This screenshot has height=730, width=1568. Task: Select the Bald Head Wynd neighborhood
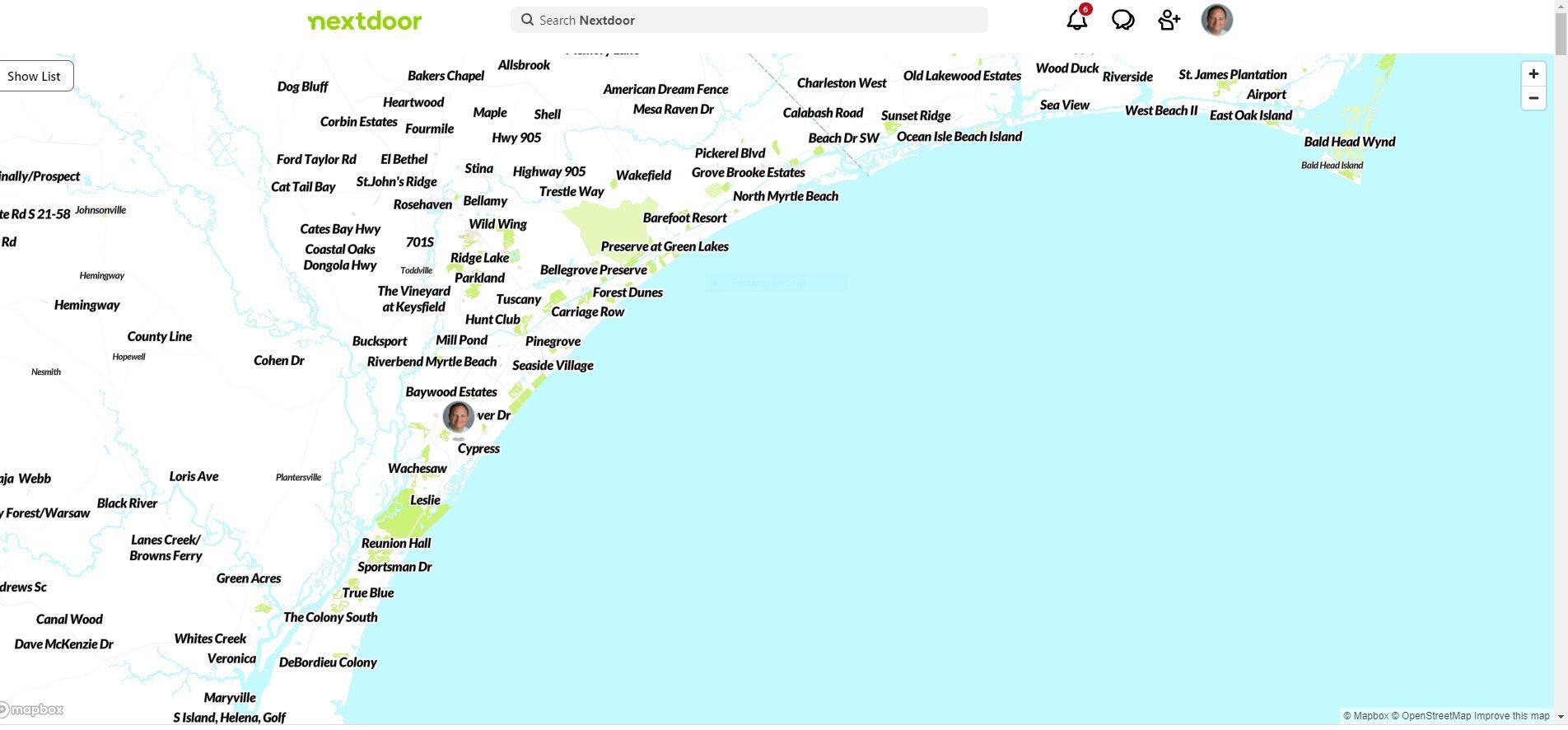pyautogui.click(x=1349, y=142)
